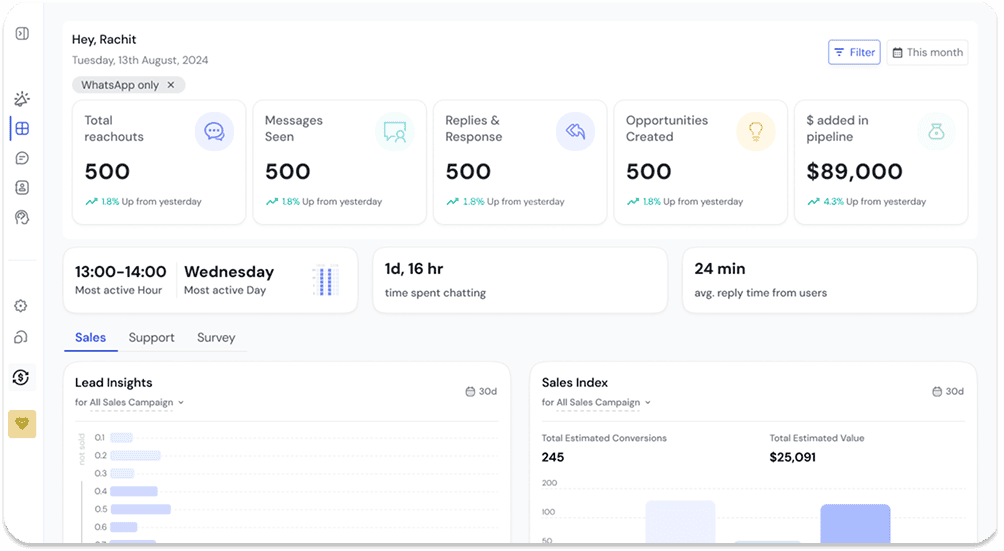The height and width of the screenshot is (551, 1004).
Task: Click the Filter button
Action: tap(853, 53)
